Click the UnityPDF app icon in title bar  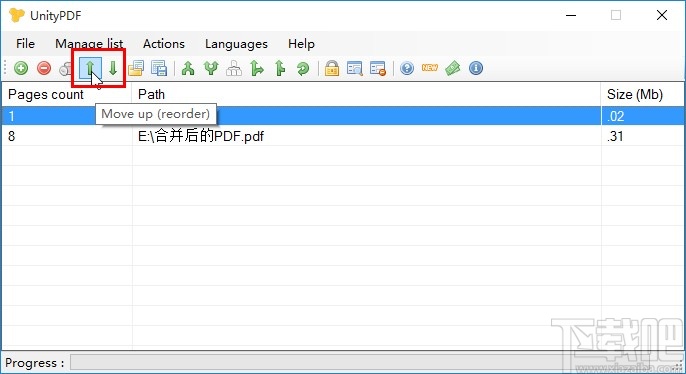click(17, 15)
